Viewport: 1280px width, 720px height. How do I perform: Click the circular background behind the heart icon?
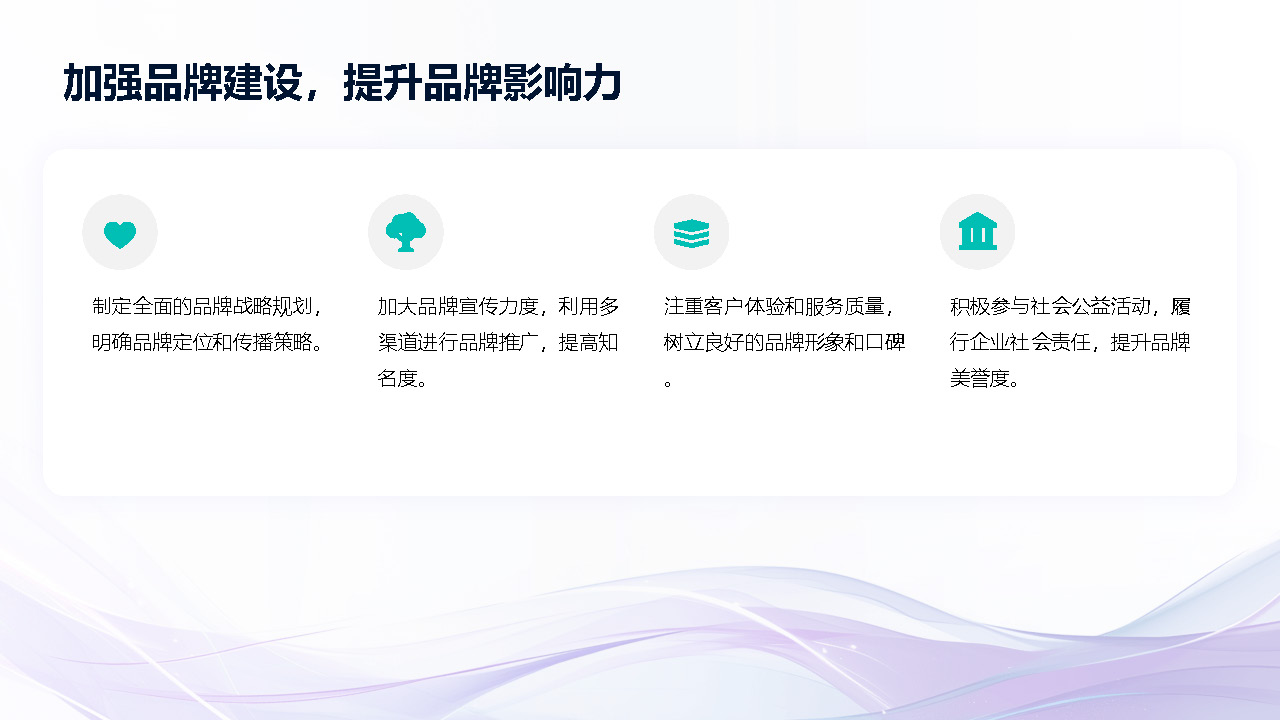pyautogui.click(x=120, y=231)
